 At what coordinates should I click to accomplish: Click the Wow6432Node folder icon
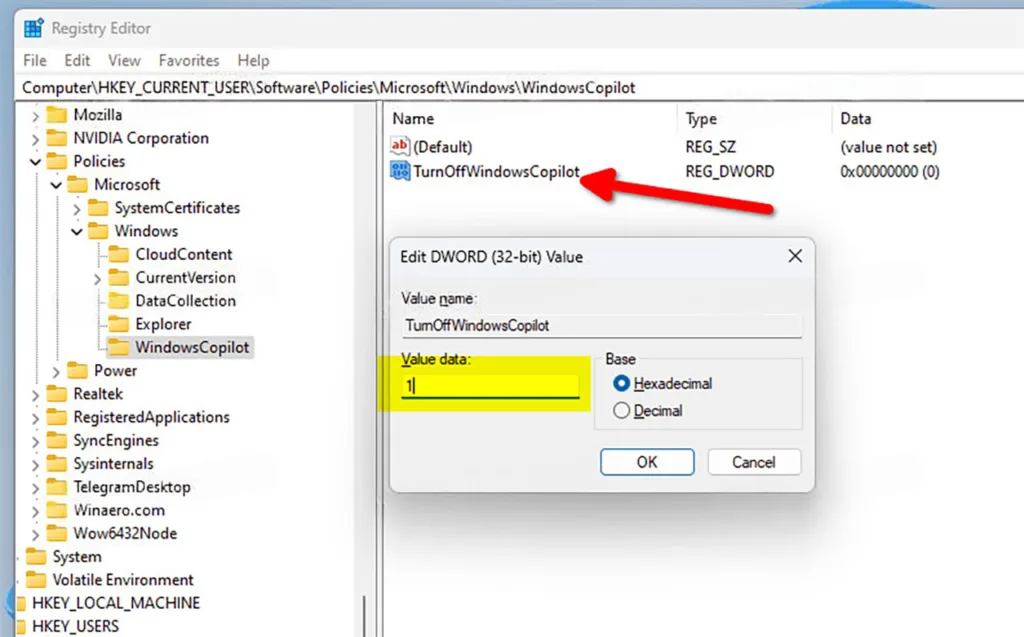(x=57, y=533)
